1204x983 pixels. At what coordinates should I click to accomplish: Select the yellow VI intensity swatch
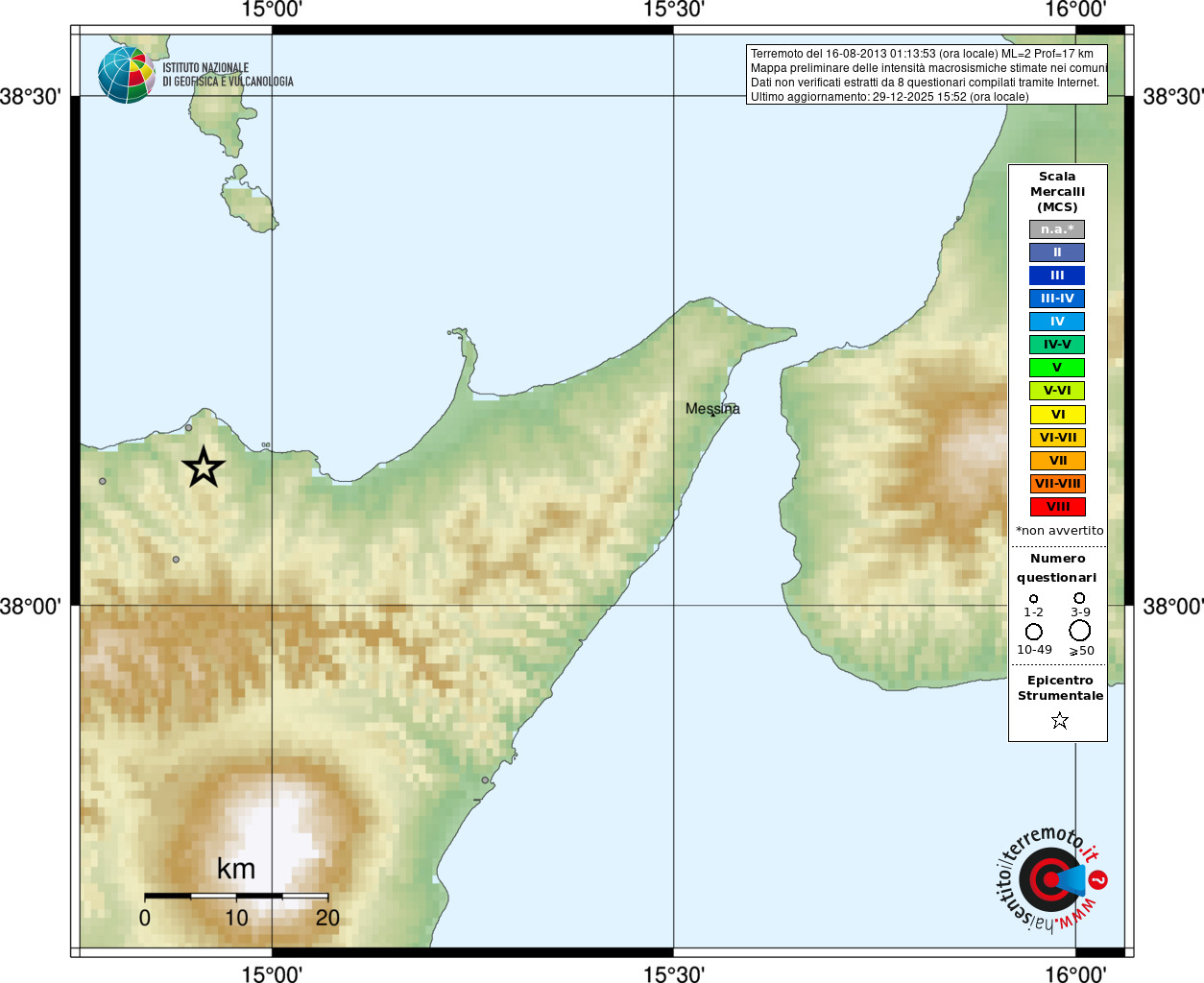(1057, 415)
